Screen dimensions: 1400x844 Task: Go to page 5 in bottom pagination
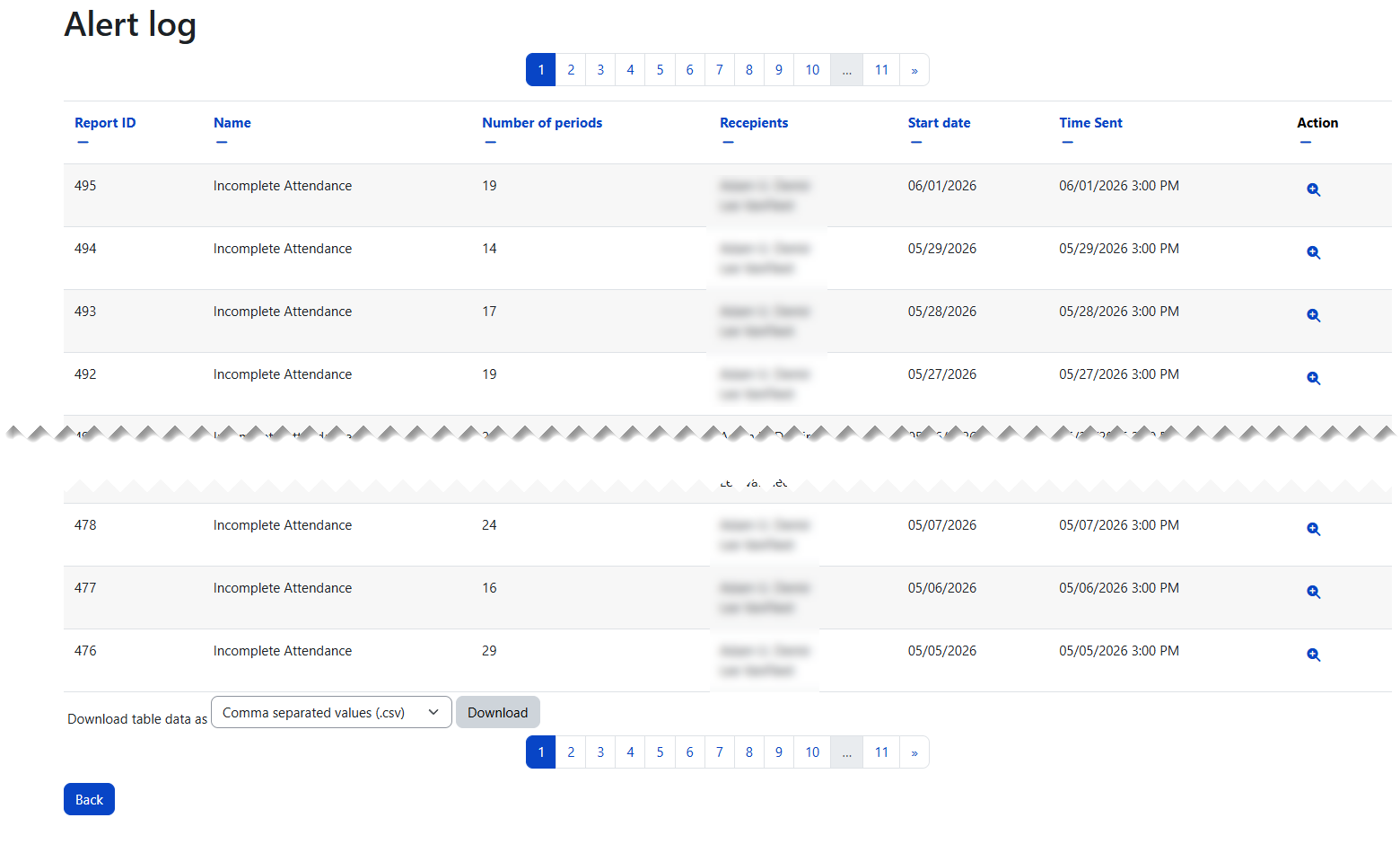[x=660, y=752]
